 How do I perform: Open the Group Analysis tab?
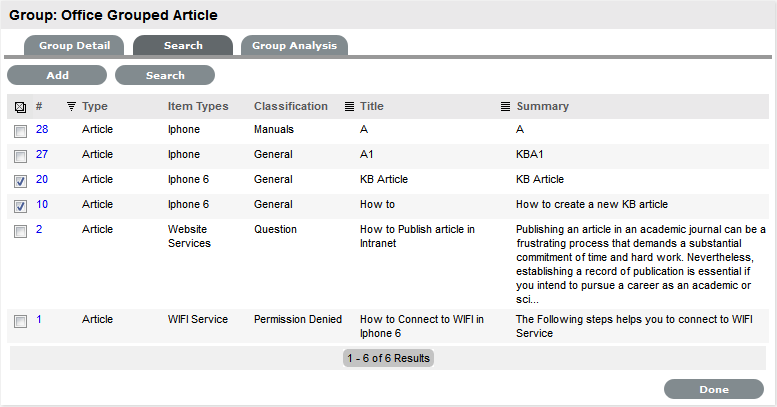pos(294,46)
